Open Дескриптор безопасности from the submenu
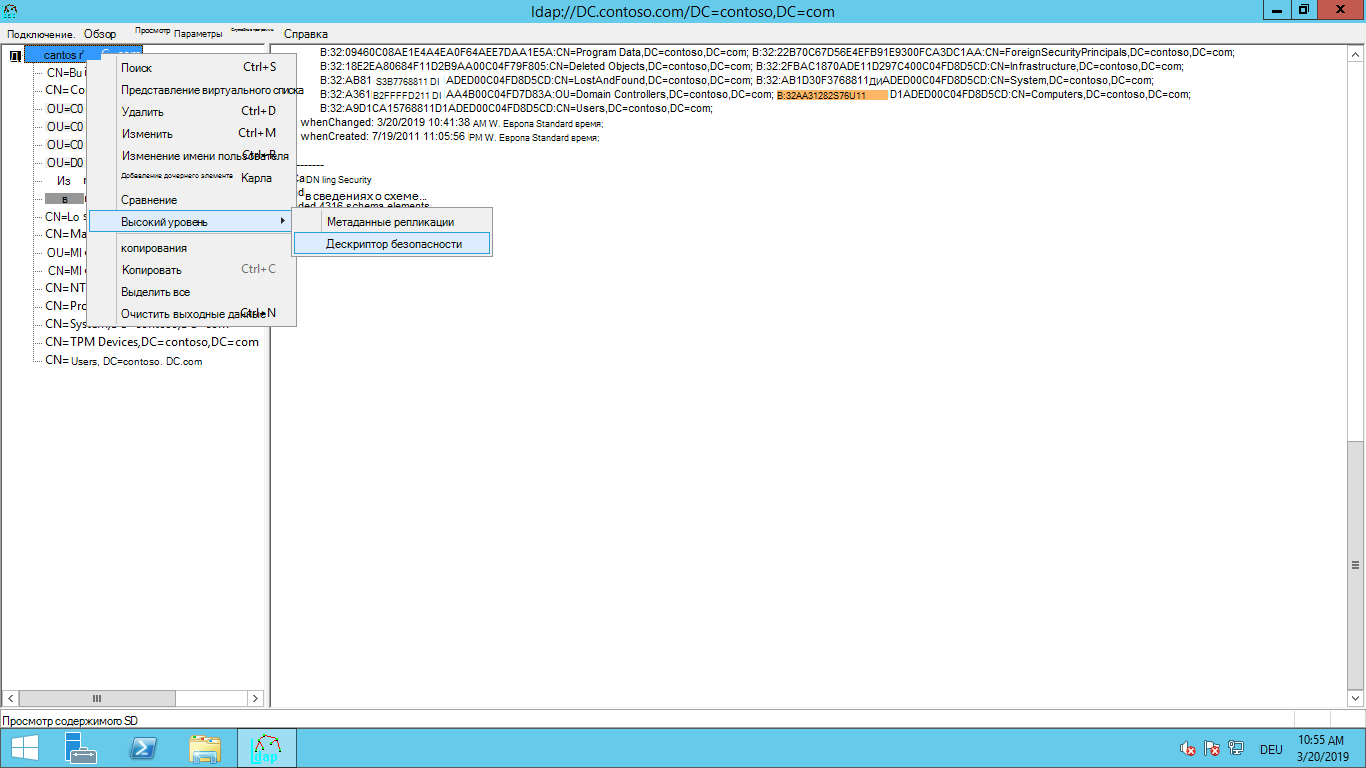1366x768 pixels. (x=392, y=243)
